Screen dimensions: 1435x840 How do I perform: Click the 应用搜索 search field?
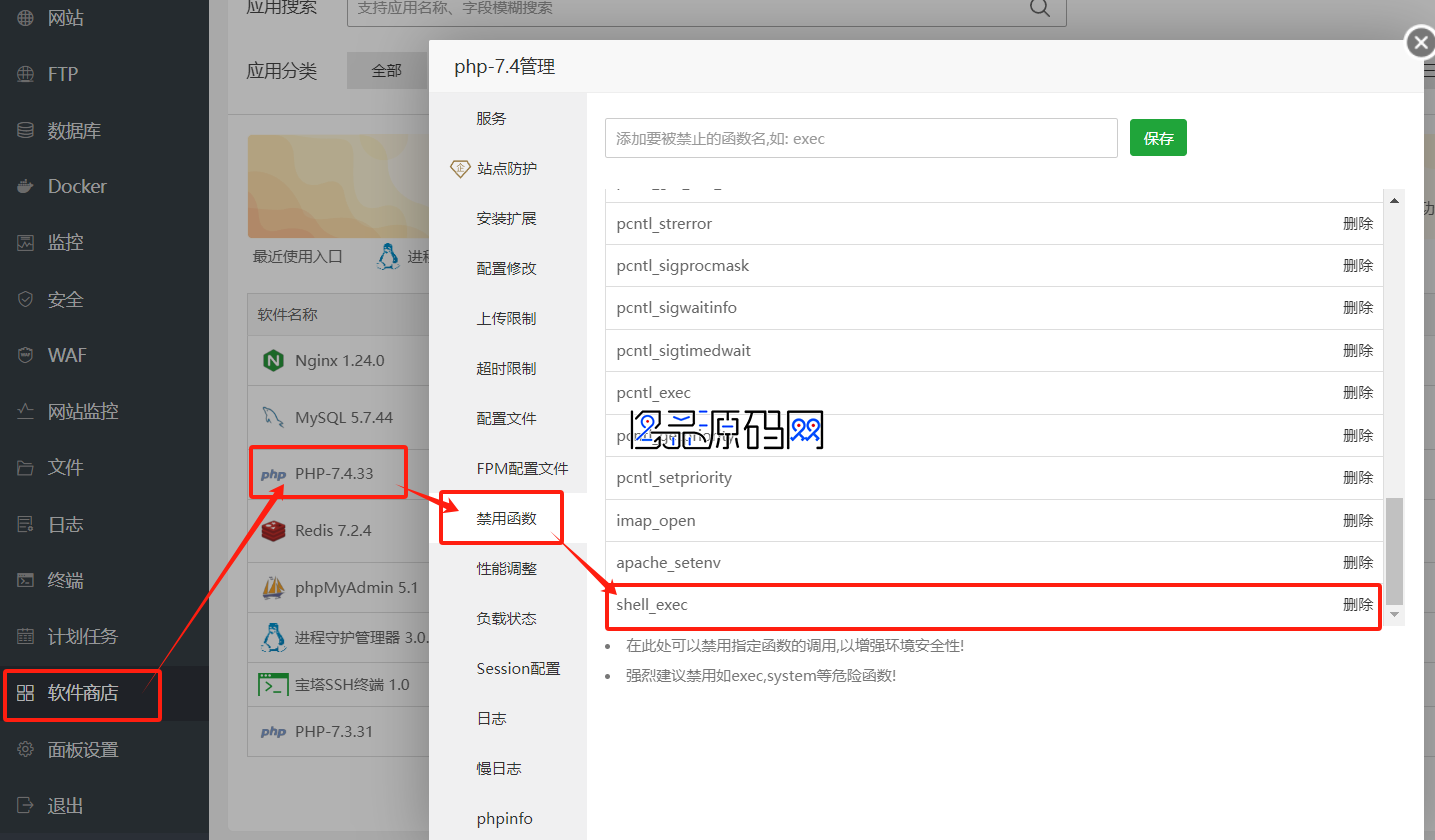[706, 9]
